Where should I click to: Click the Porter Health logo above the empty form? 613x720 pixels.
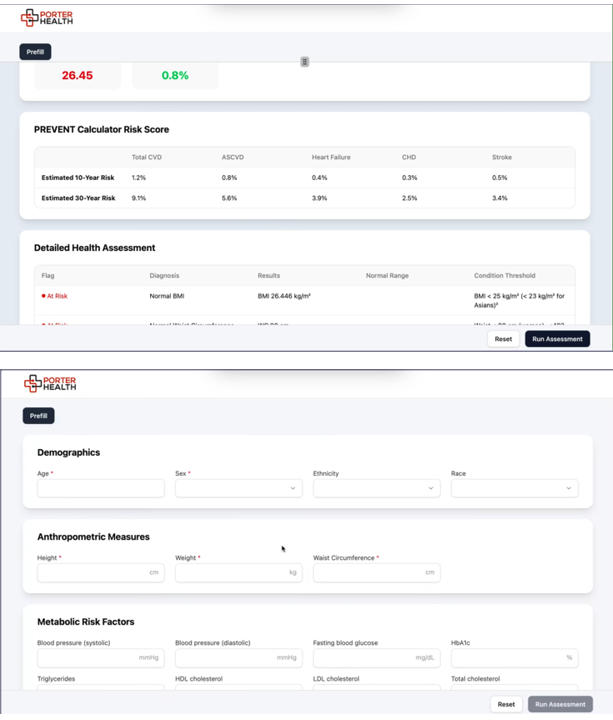pyautogui.click(x=50, y=382)
